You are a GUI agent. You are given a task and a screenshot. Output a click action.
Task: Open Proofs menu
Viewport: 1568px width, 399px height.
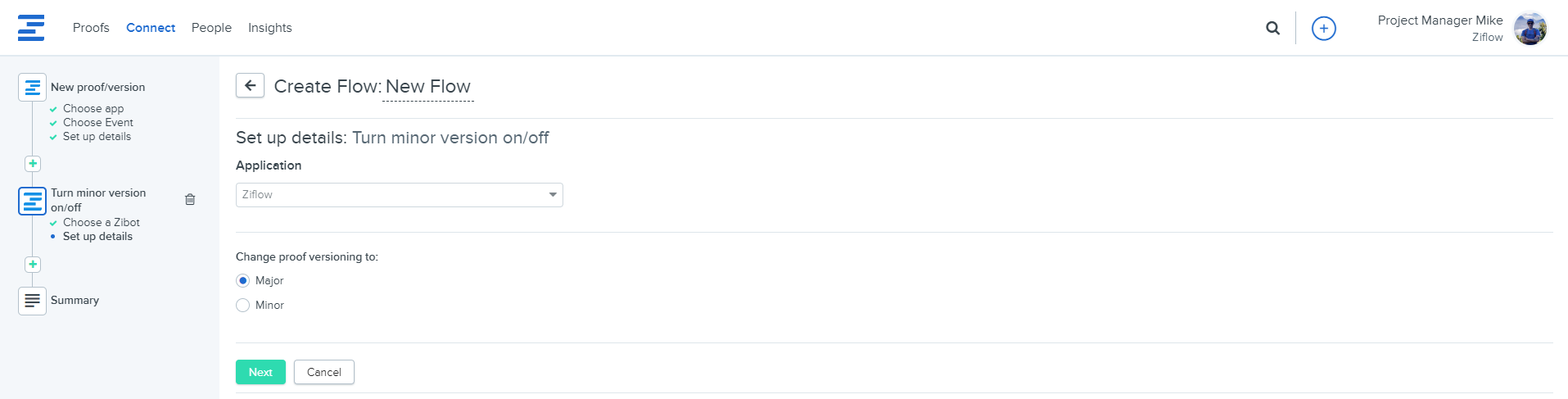[x=91, y=28]
